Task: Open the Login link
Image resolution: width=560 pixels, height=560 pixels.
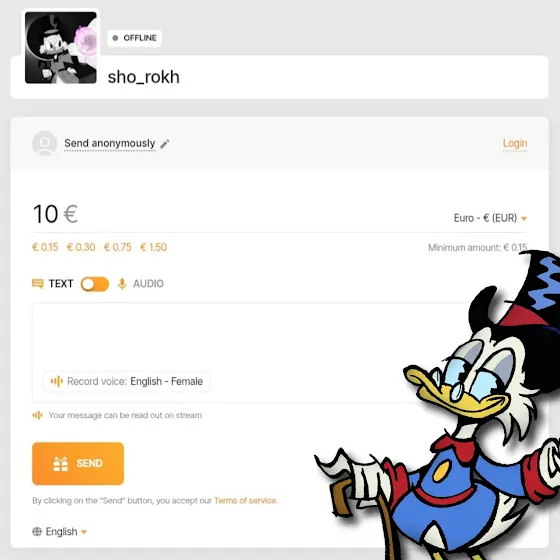Action: coord(515,143)
